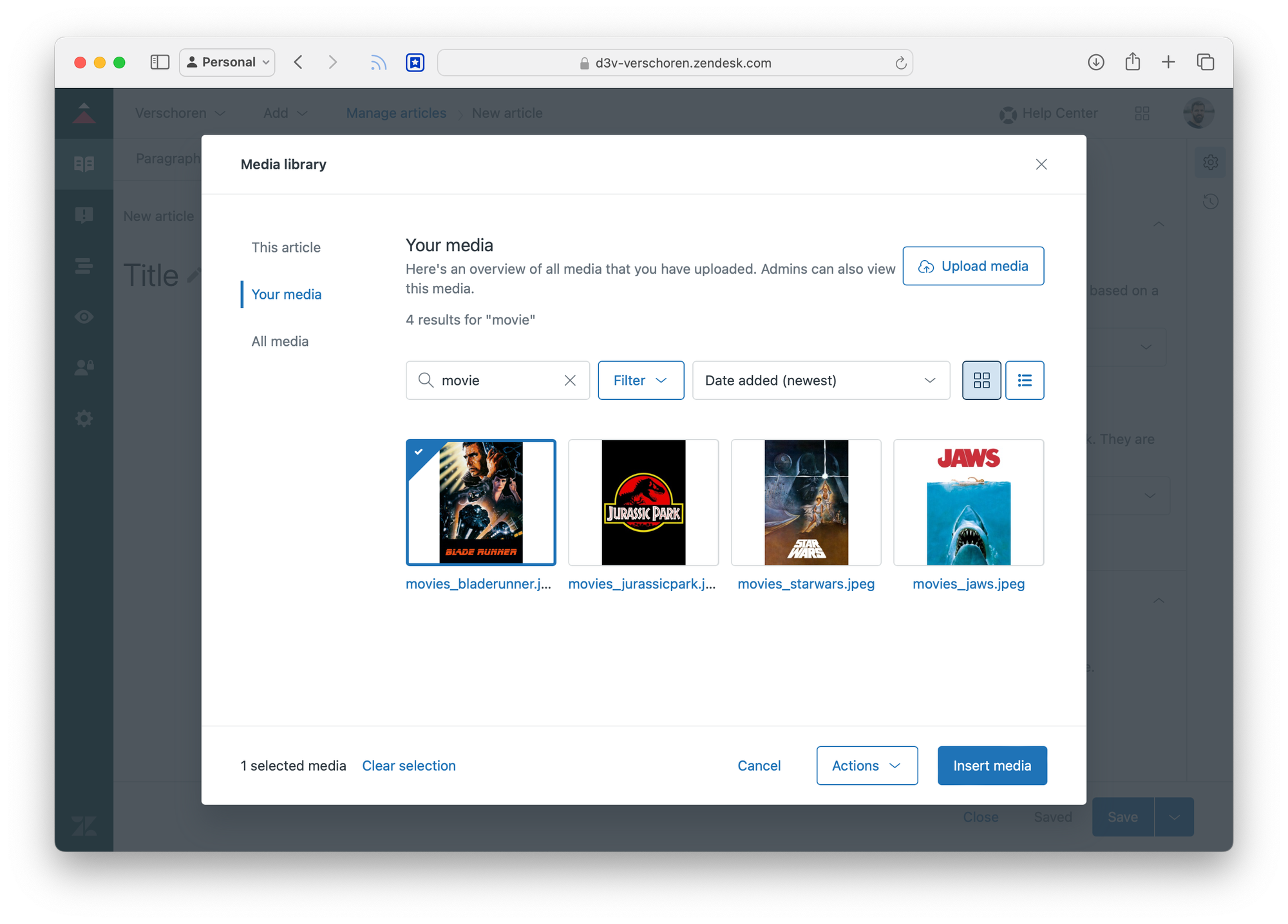Switch to the This article tab
Screen dimensions: 1288x924
[x=286, y=247]
